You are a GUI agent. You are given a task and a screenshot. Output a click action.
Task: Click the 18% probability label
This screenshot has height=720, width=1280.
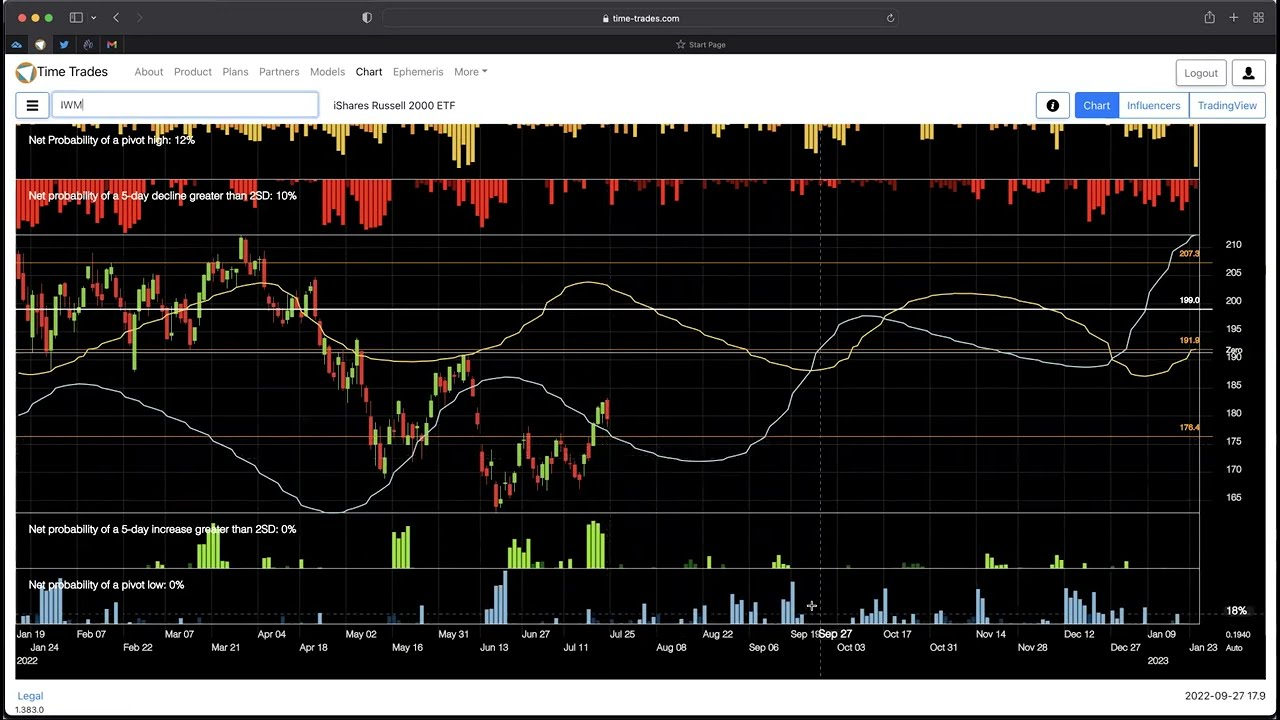pyautogui.click(x=1237, y=611)
